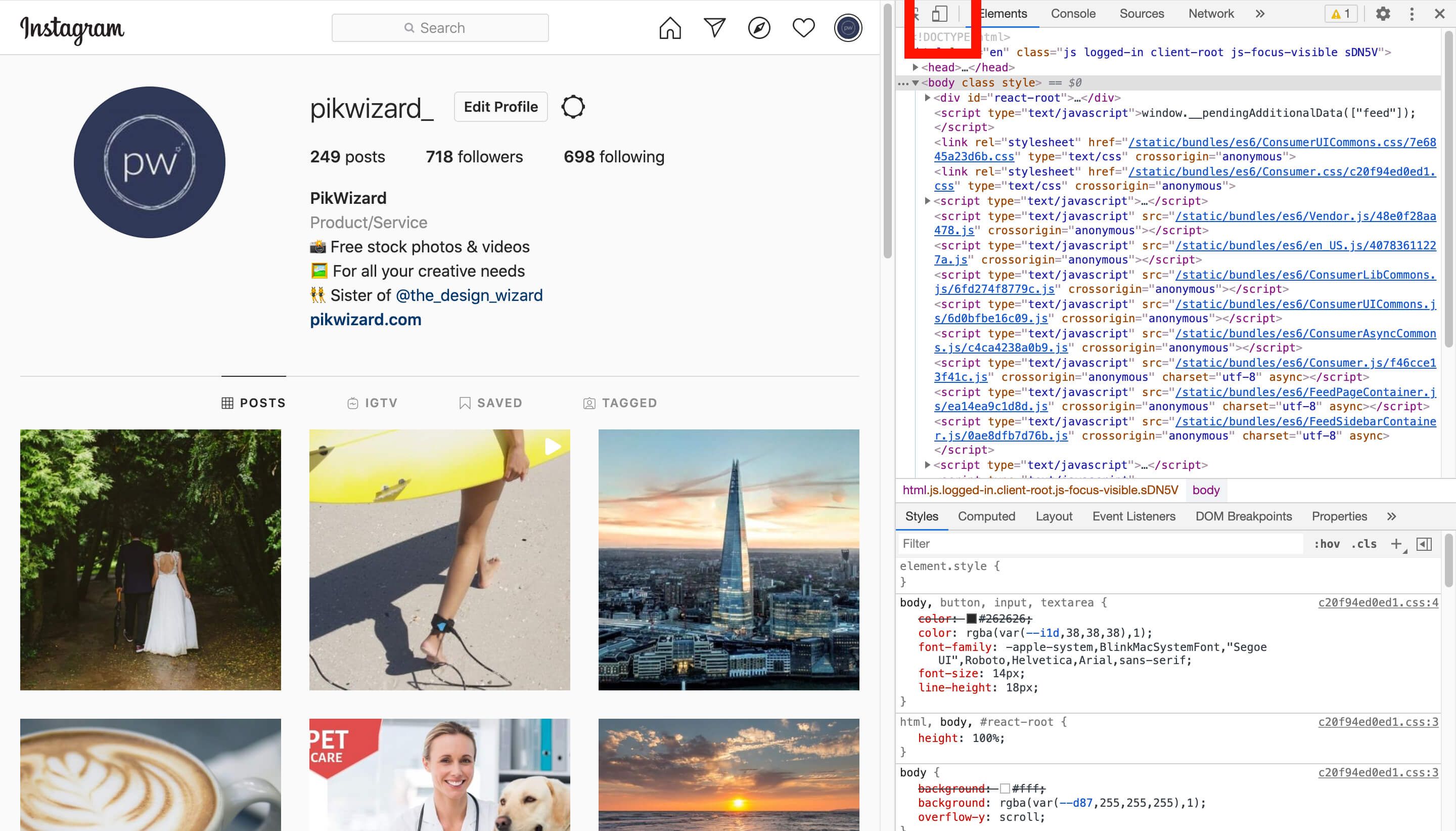The image size is (1456, 831).
Task: Collapse the body element node
Action: 916,83
